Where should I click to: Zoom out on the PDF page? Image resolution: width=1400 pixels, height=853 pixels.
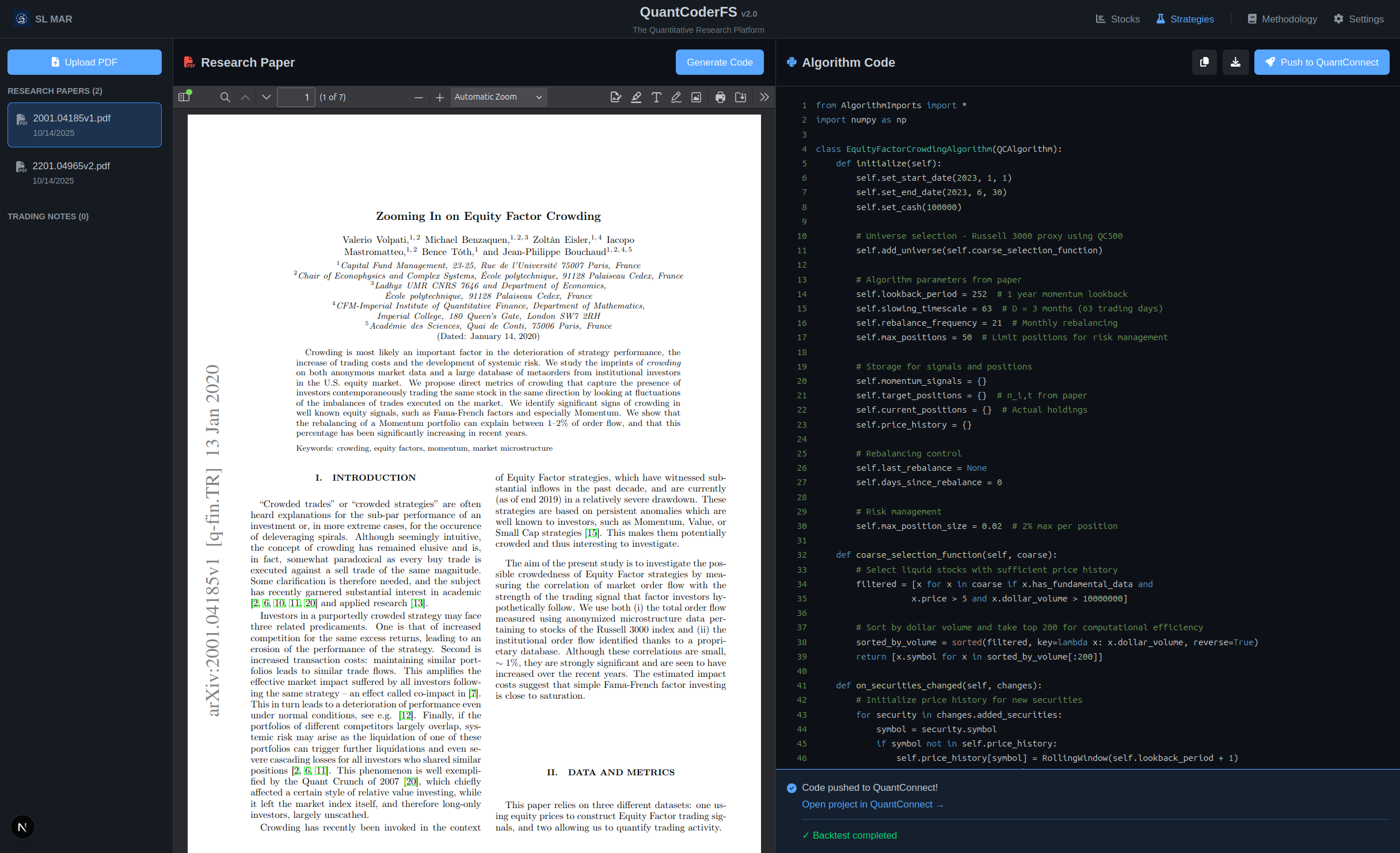pyautogui.click(x=419, y=97)
